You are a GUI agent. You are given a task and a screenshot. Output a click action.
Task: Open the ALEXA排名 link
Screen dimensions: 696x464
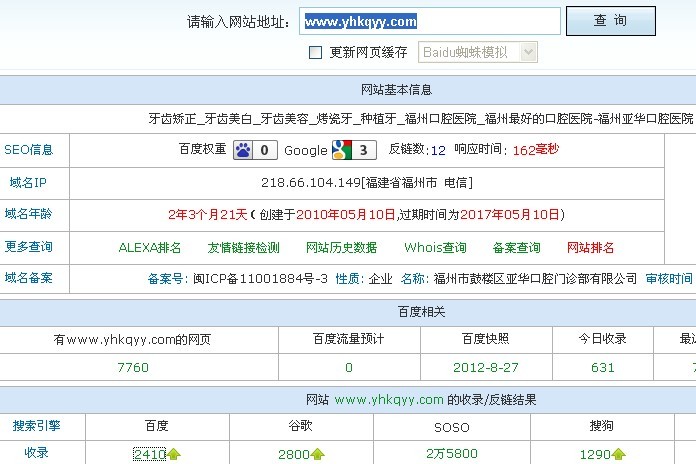pos(150,248)
